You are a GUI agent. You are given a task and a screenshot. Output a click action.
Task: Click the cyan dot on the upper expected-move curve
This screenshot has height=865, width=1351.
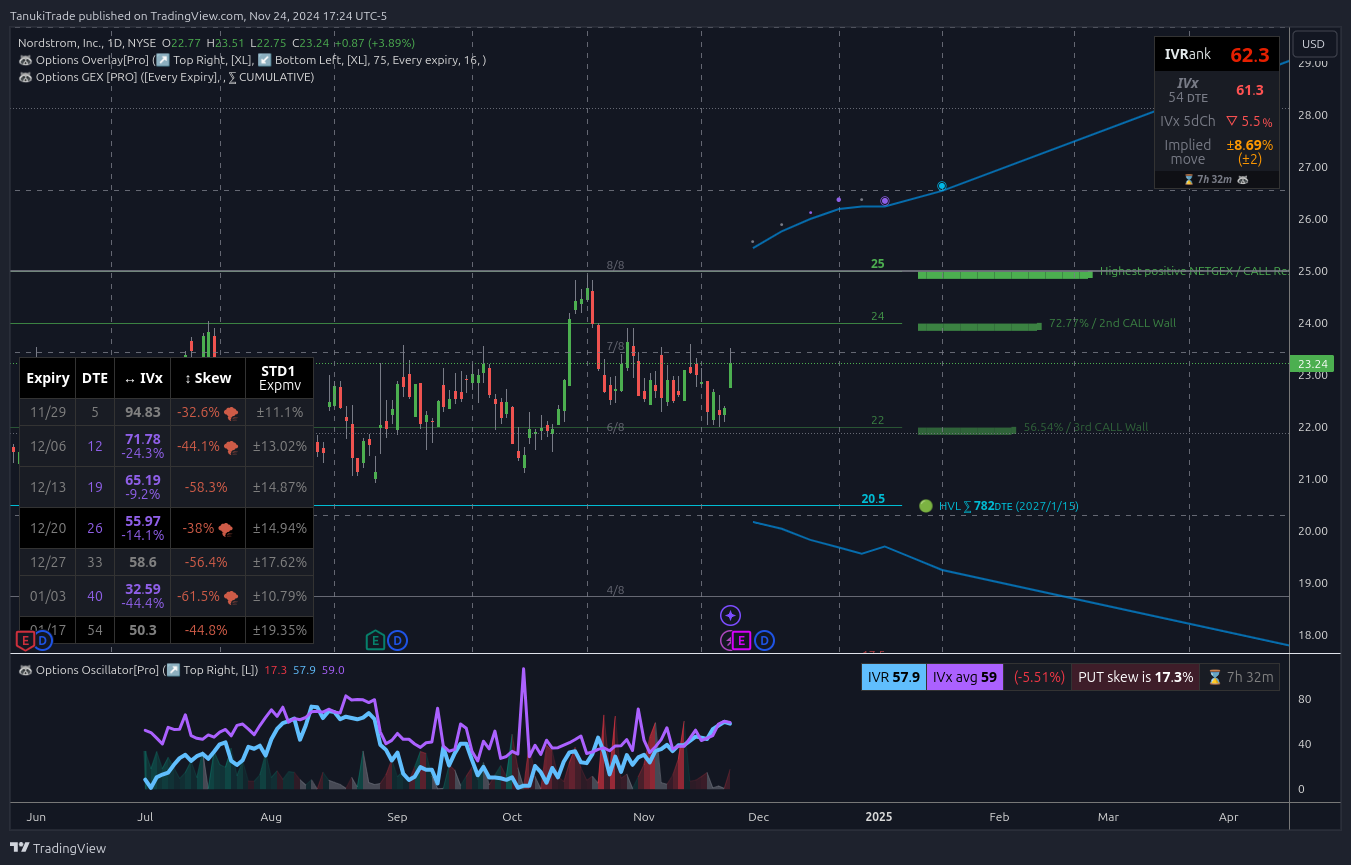(942, 186)
